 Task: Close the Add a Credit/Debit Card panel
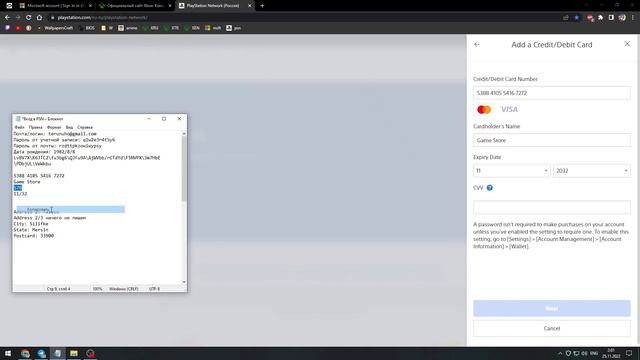(627, 44)
